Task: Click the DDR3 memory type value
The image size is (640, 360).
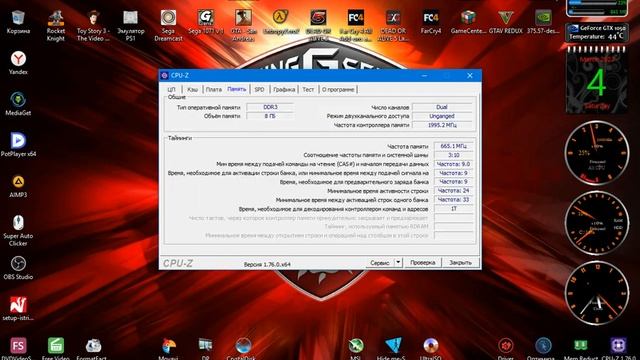Action: (x=270, y=107)
